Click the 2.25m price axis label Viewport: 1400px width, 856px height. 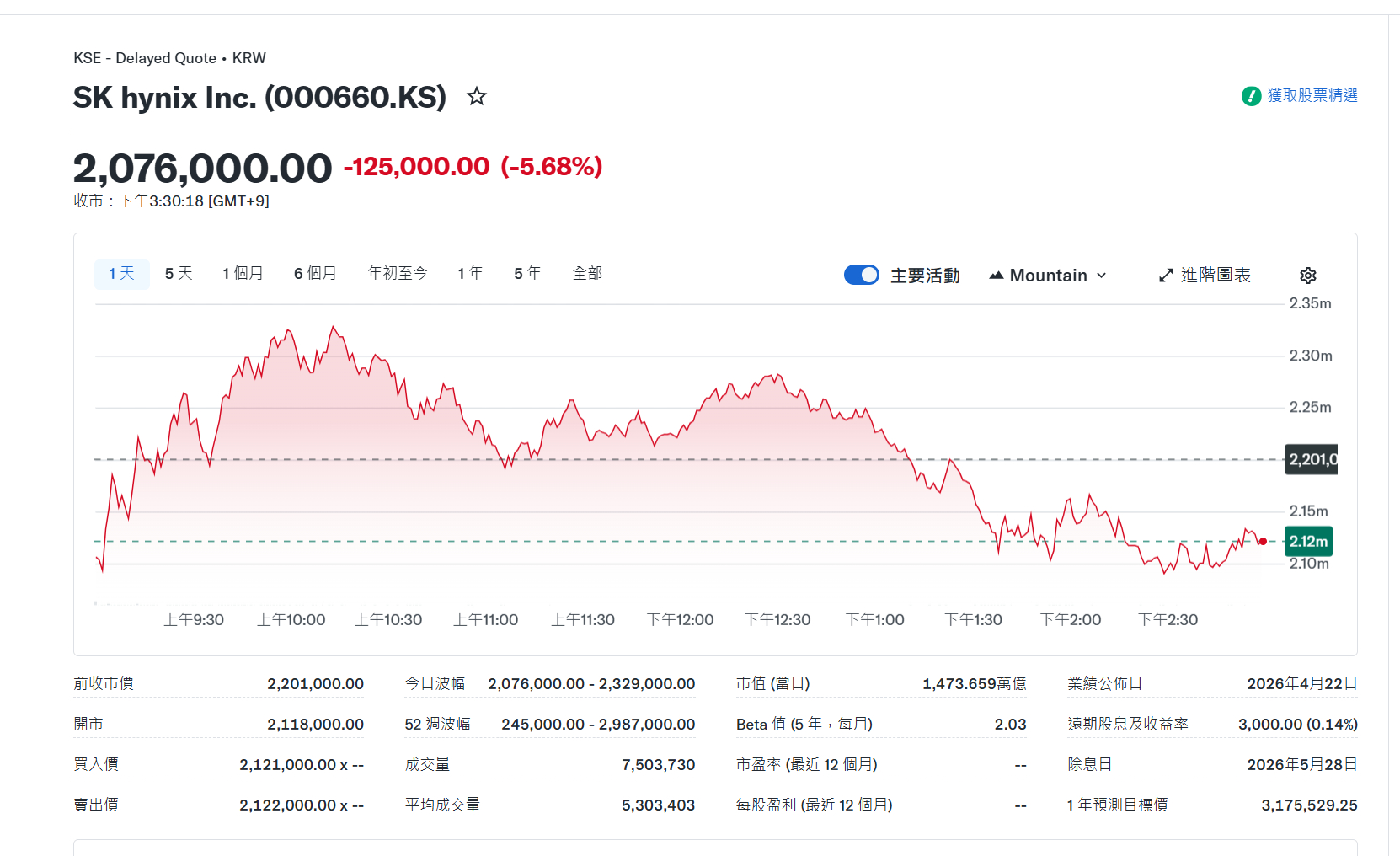(1310, 407)
